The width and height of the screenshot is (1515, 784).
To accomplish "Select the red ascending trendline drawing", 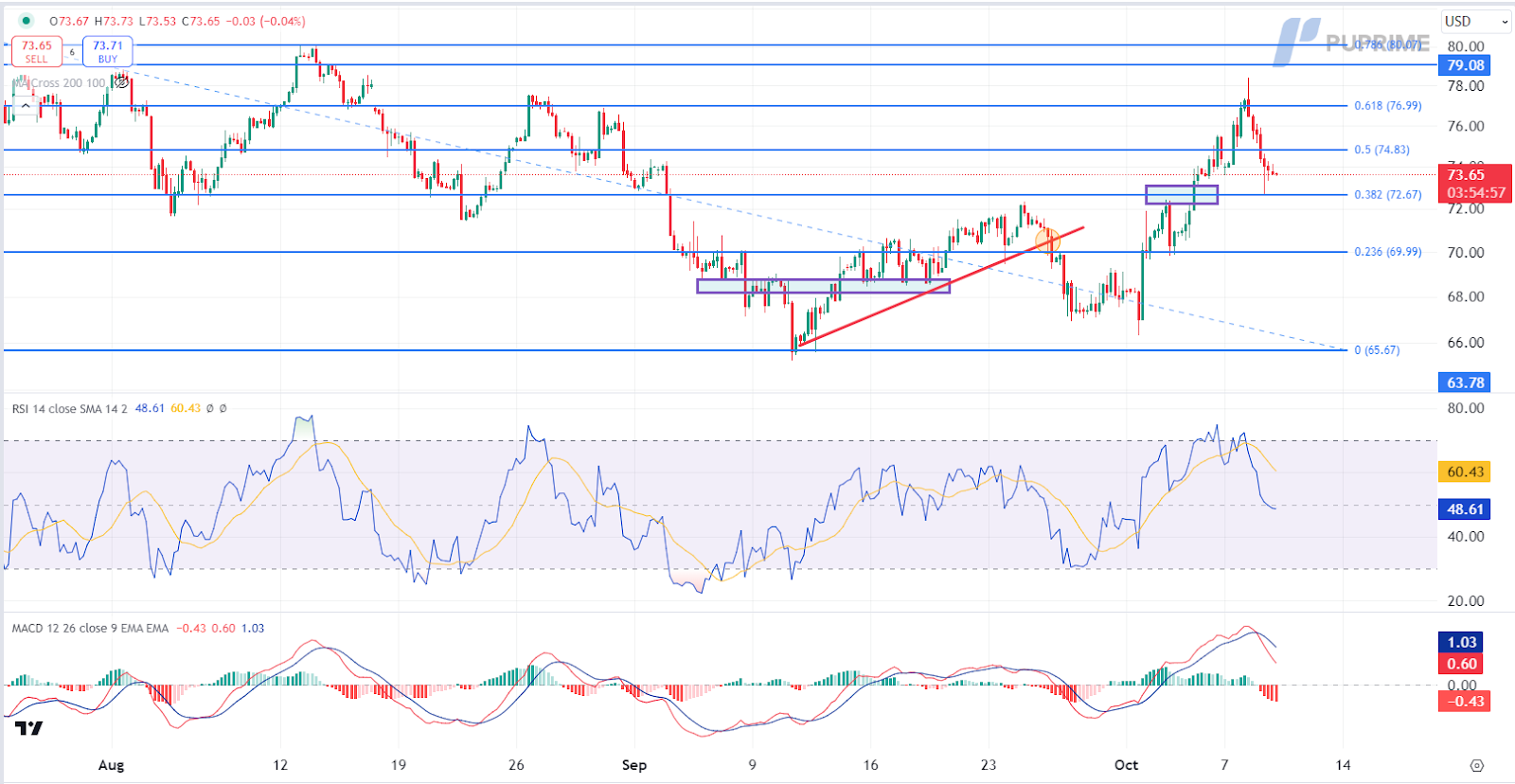I will 941,286.
